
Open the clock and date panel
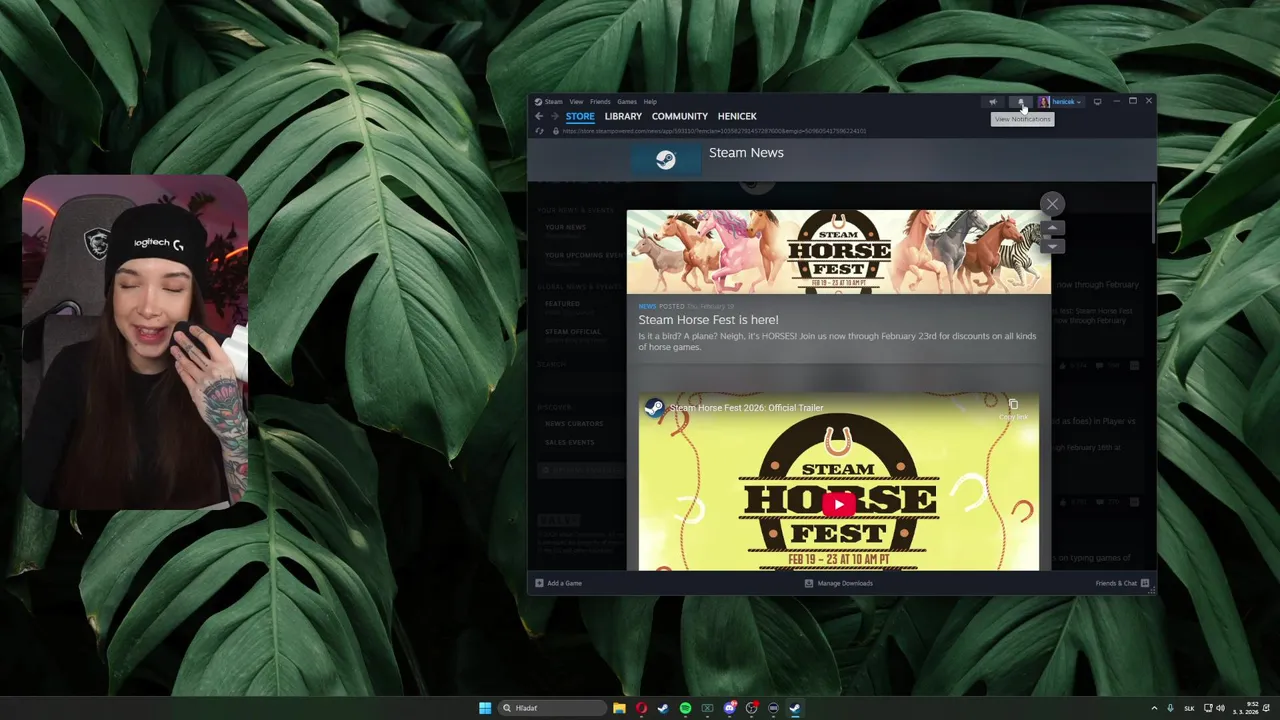pyautogui.click(x=1246, y=708)
